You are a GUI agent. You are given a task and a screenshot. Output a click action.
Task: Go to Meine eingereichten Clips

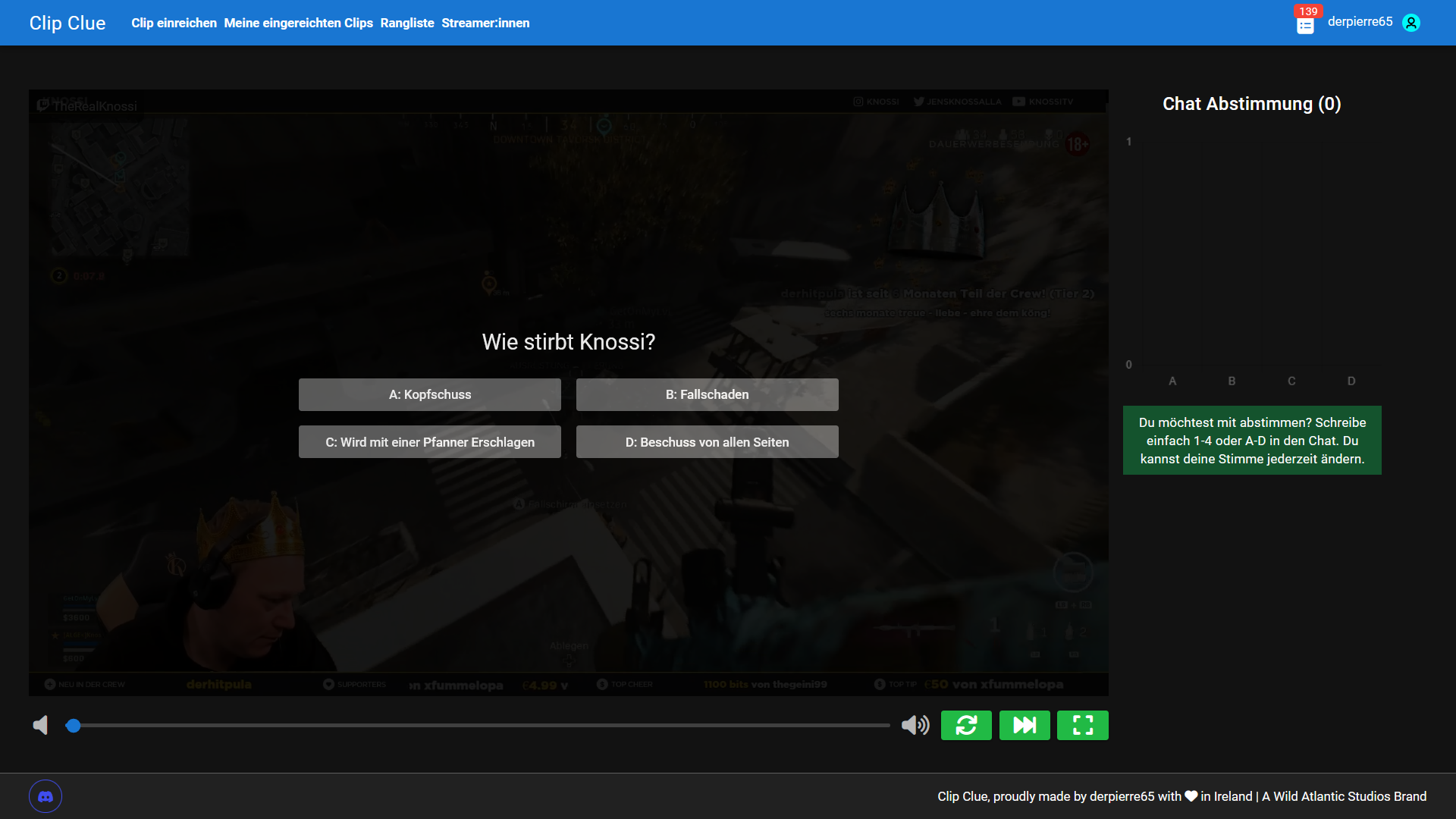[298, 23]
